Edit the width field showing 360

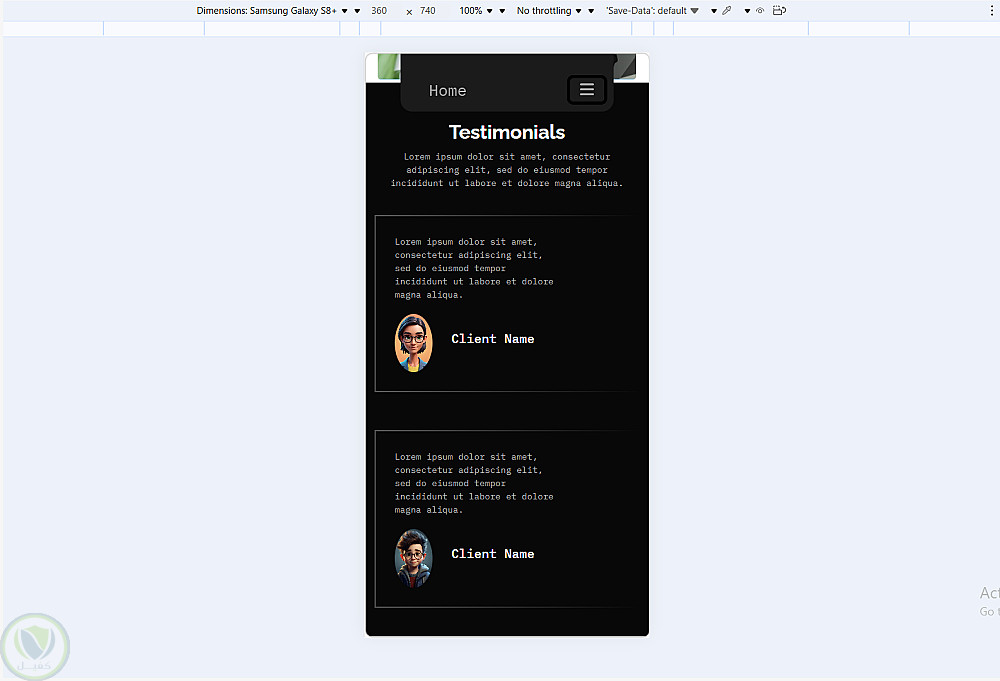379,11
